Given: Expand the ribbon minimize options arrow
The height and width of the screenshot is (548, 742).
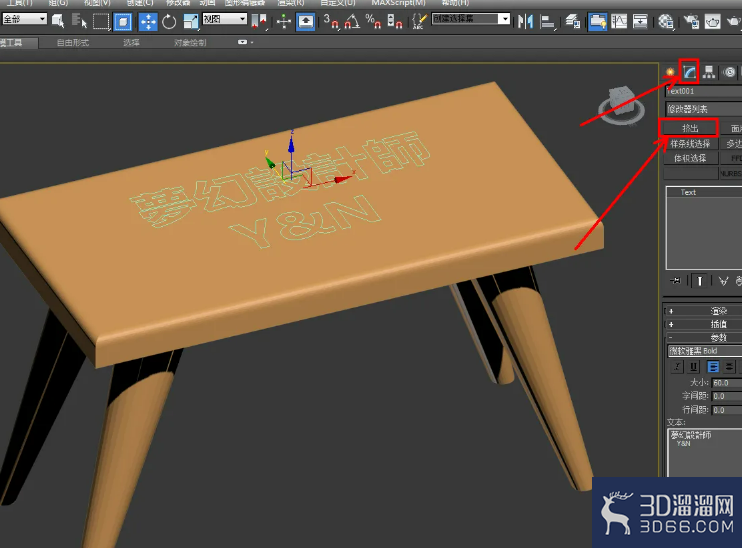Looking at the screenshot, I should pos(245,42).
